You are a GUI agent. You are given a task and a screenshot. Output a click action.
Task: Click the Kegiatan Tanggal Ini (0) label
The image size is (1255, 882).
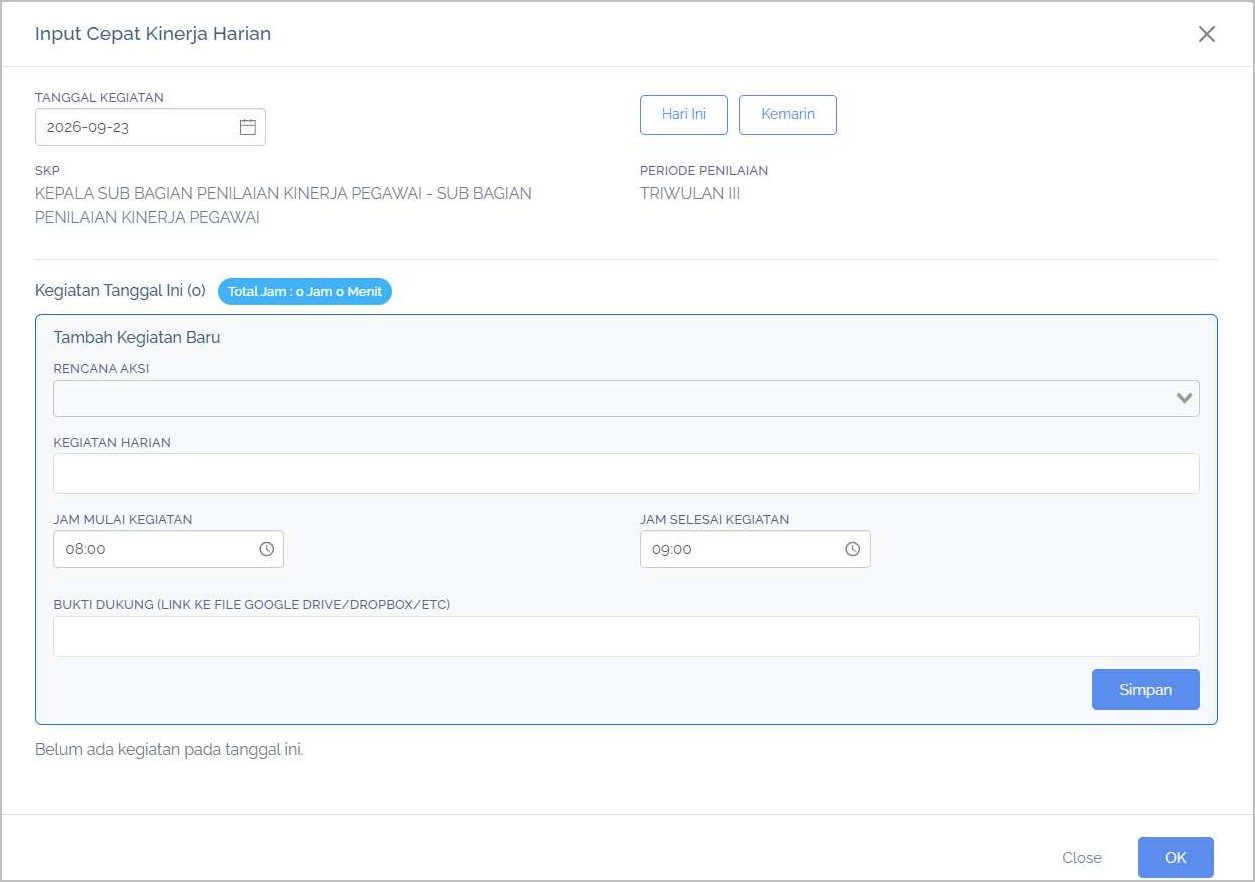tap(120, 291)
